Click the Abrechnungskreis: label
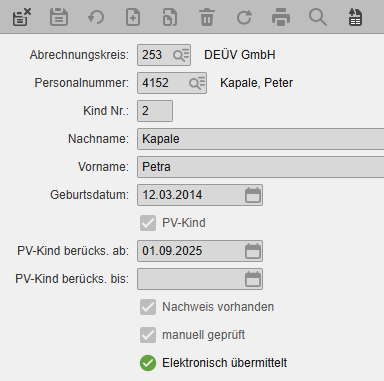384x381 pixels. point(79,55)
